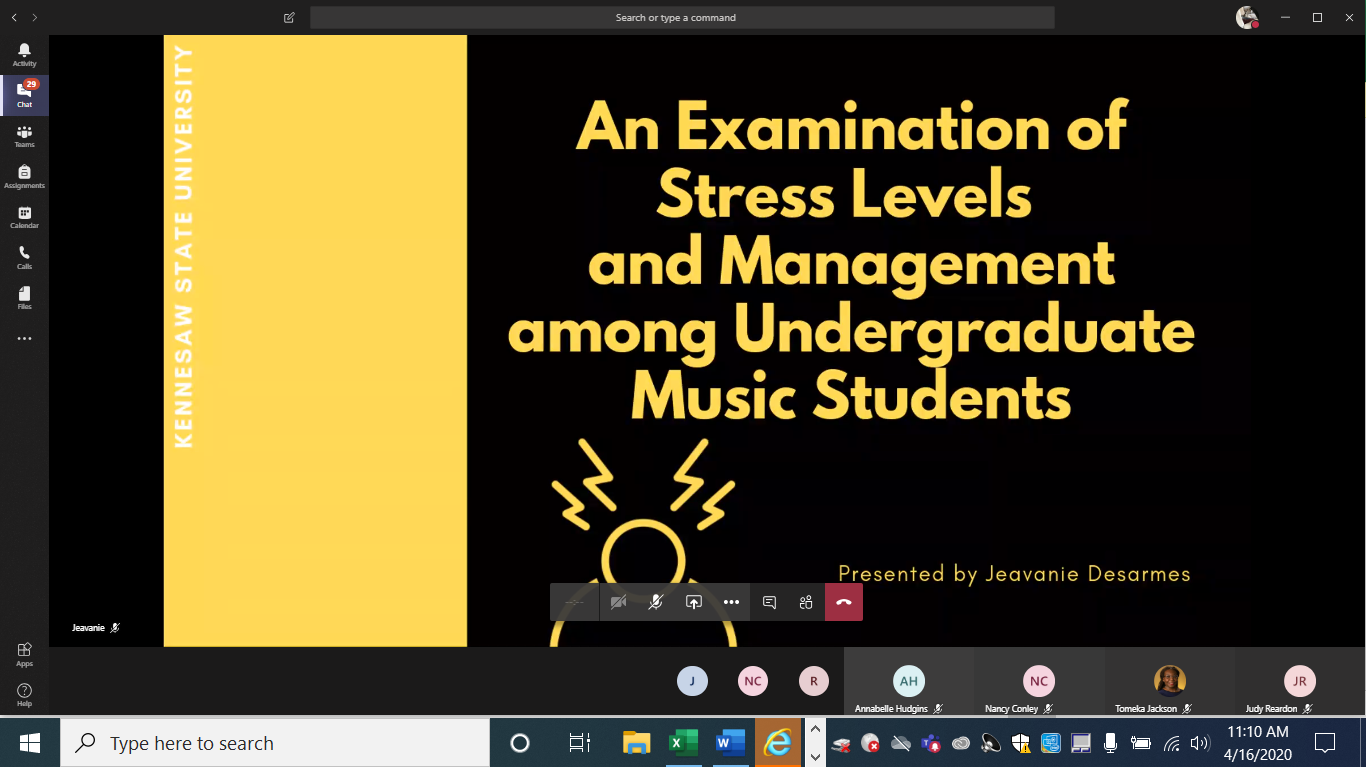1366x767 pixels.
Task: Toggle the camera on in call controls
Action: point(618,602)
